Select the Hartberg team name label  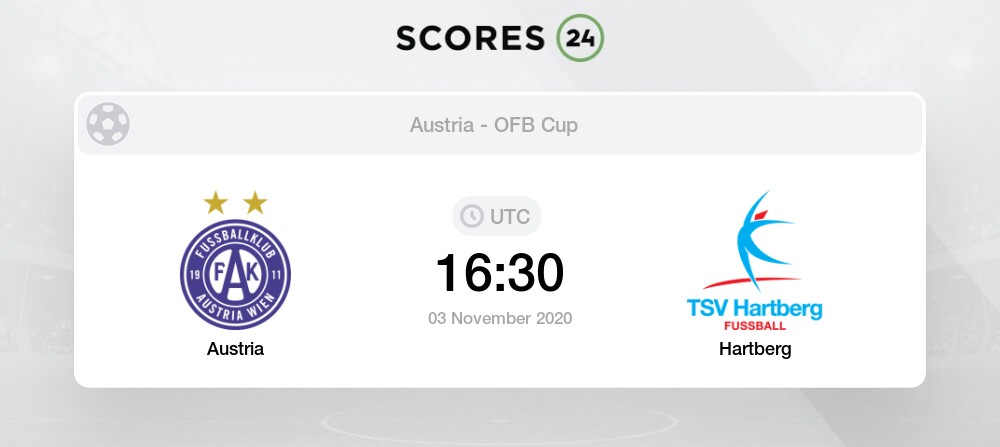click(x=755, y=350)
